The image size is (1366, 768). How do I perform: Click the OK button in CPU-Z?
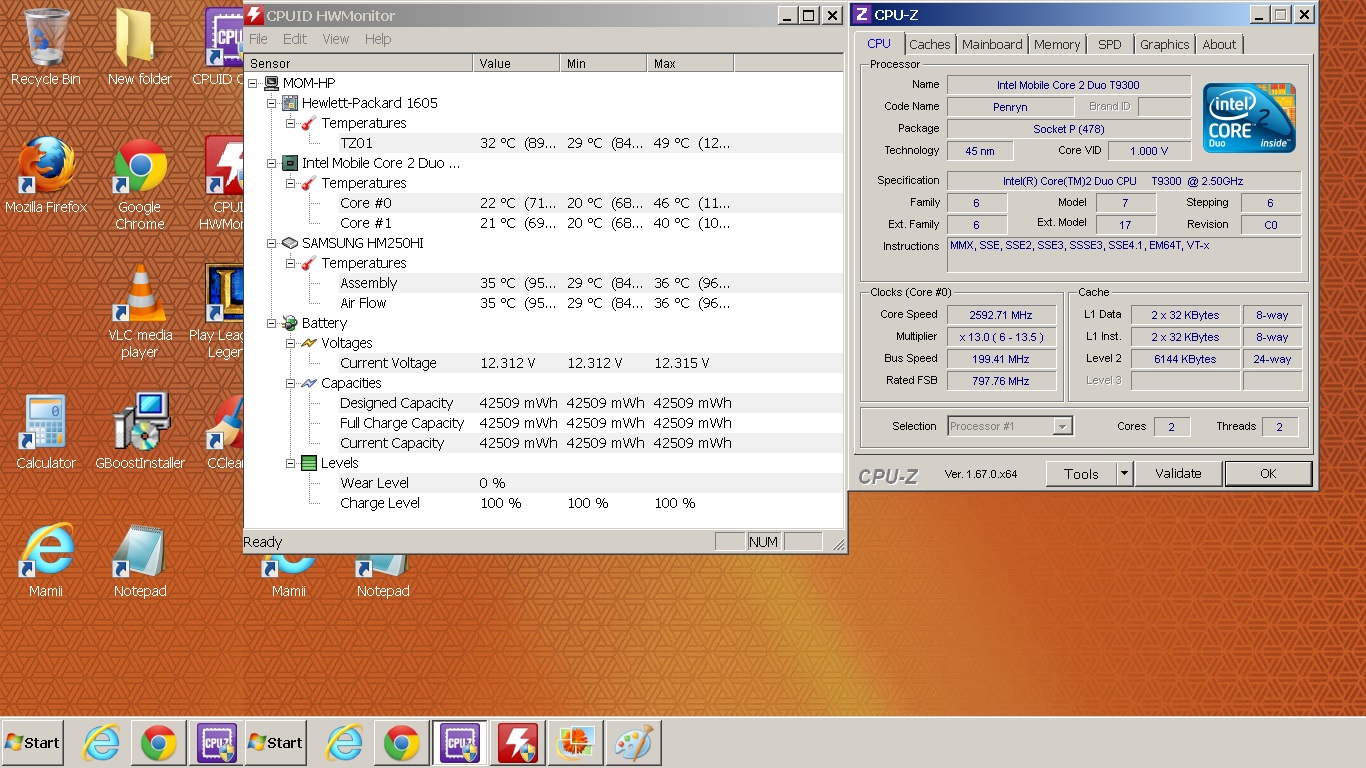(x=1268, y=474)
